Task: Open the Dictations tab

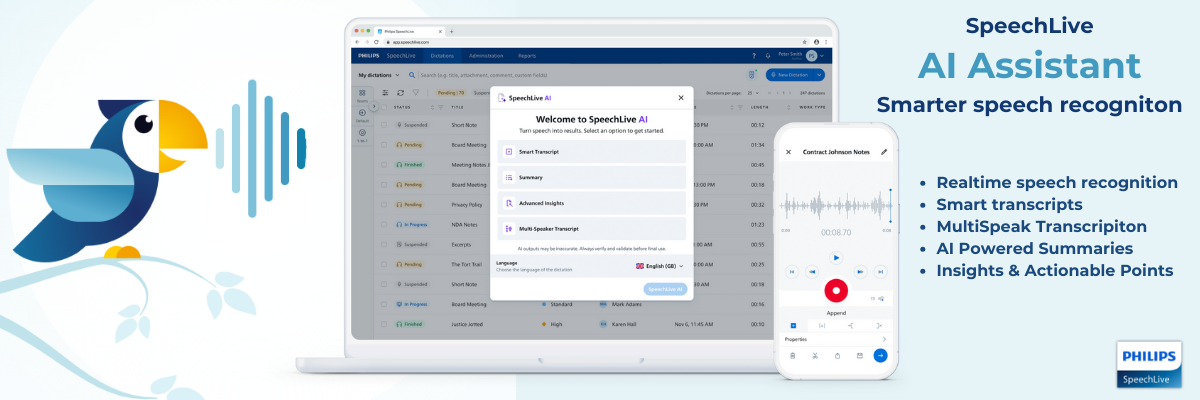Action: click(x=442, y=56)
